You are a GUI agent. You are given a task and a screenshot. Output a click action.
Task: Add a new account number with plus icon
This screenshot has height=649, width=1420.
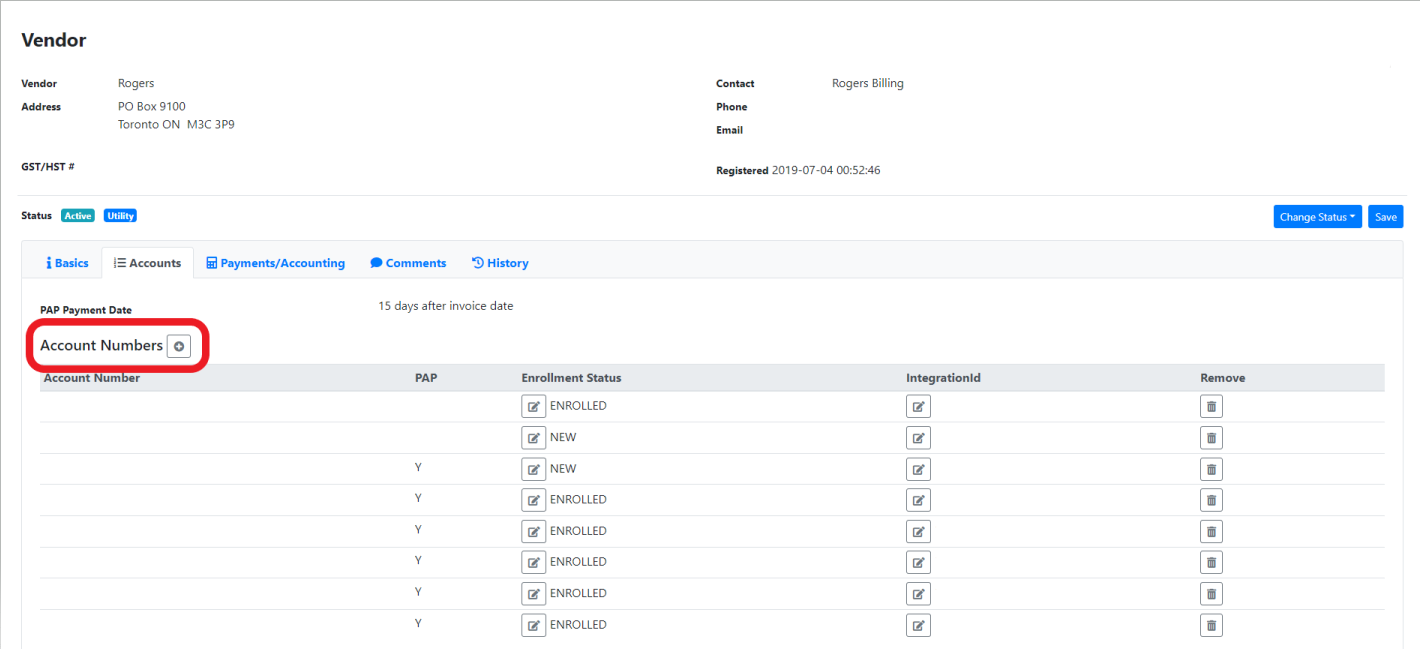pos(178,345)
